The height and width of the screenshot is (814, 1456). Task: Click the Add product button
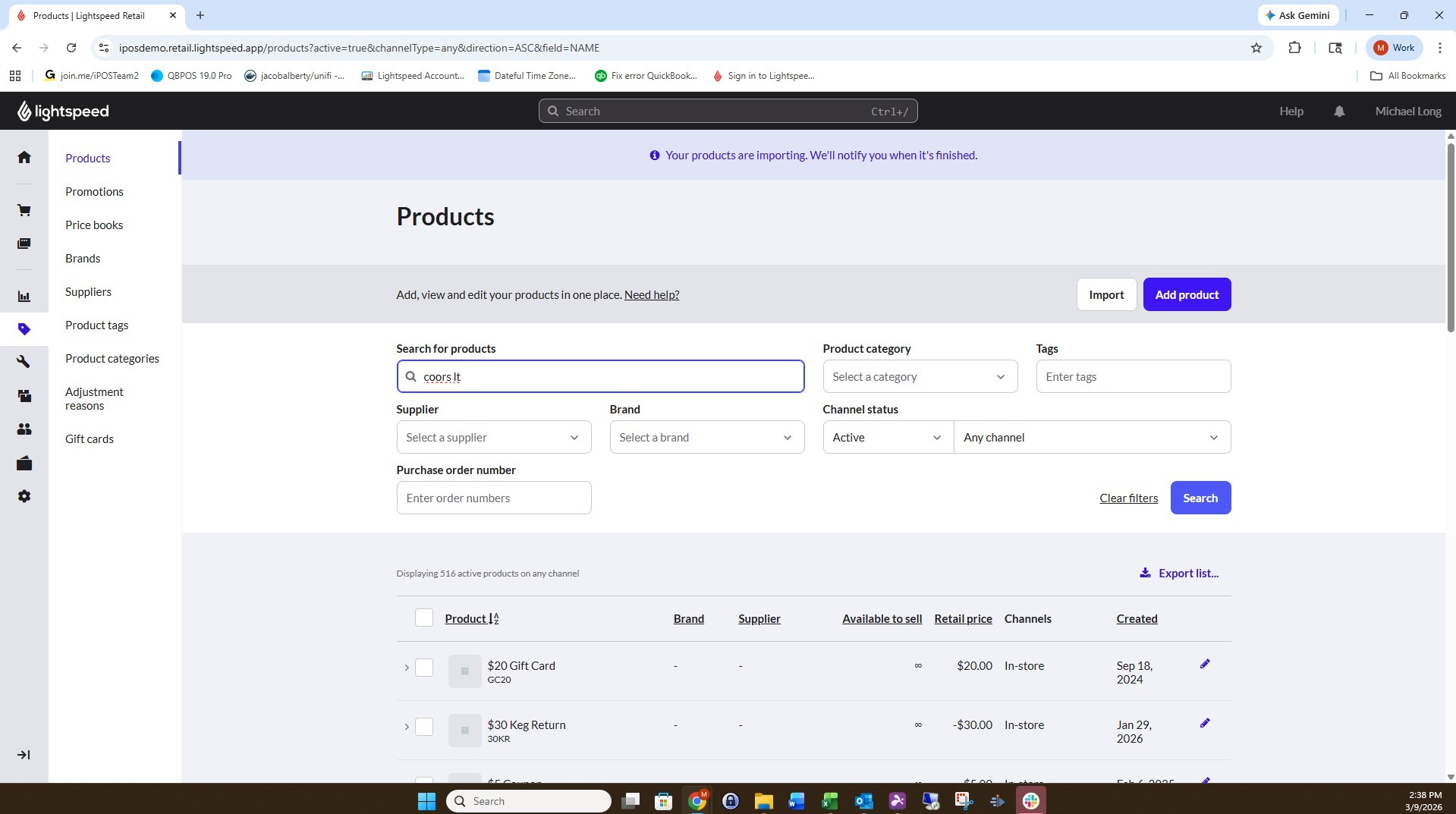tap(1187, 294)
